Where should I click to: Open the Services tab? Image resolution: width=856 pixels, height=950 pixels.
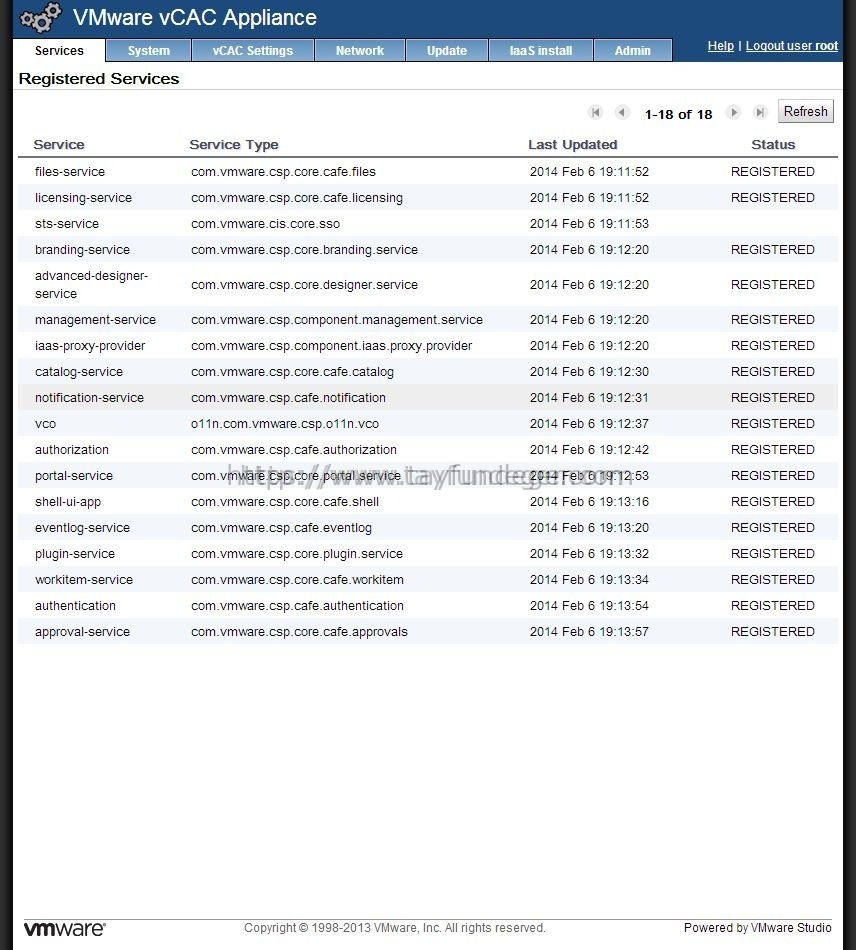point(59,50)
